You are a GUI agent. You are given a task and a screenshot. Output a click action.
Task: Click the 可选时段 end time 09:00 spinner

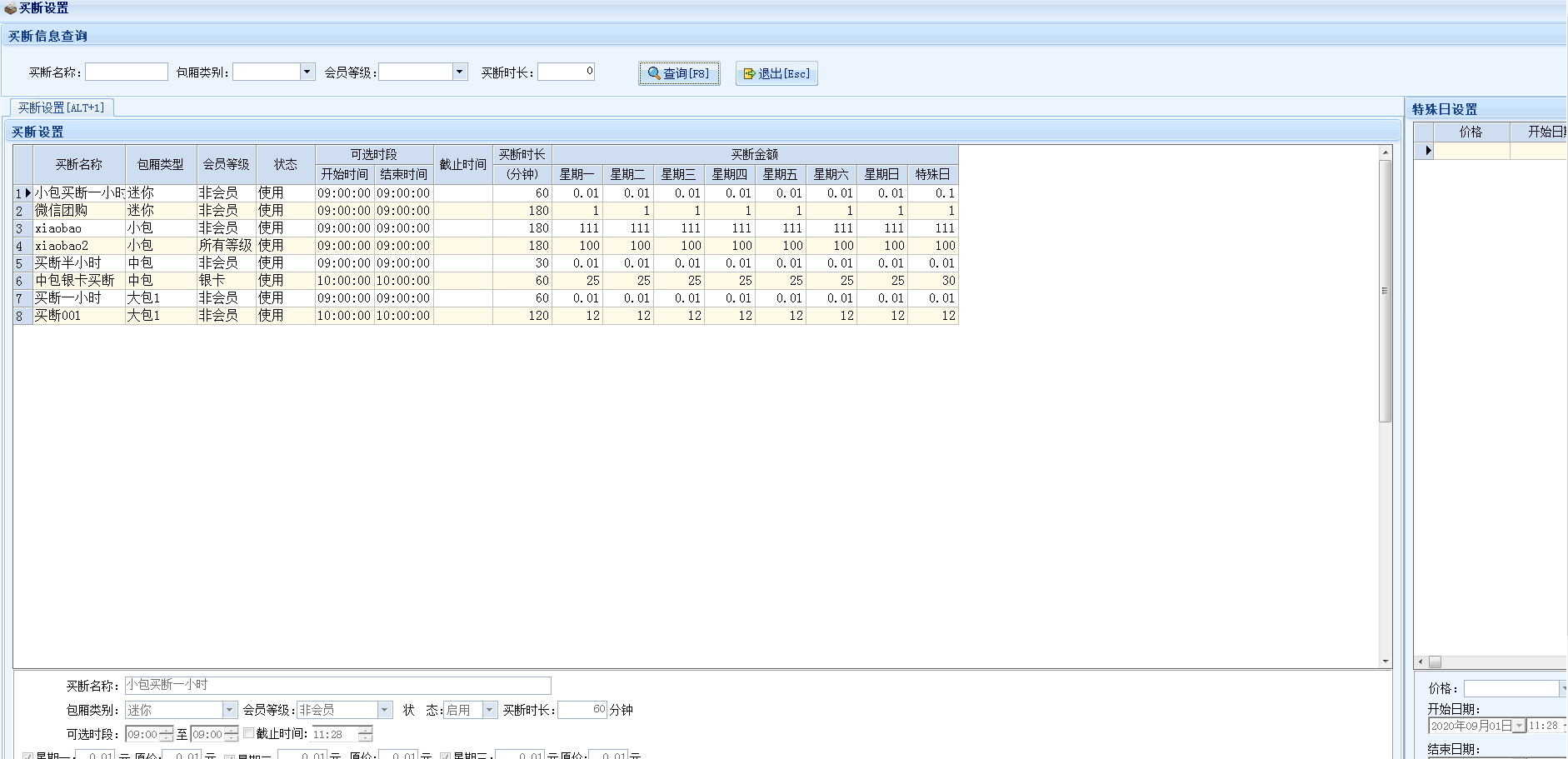[x=231, y=734]
